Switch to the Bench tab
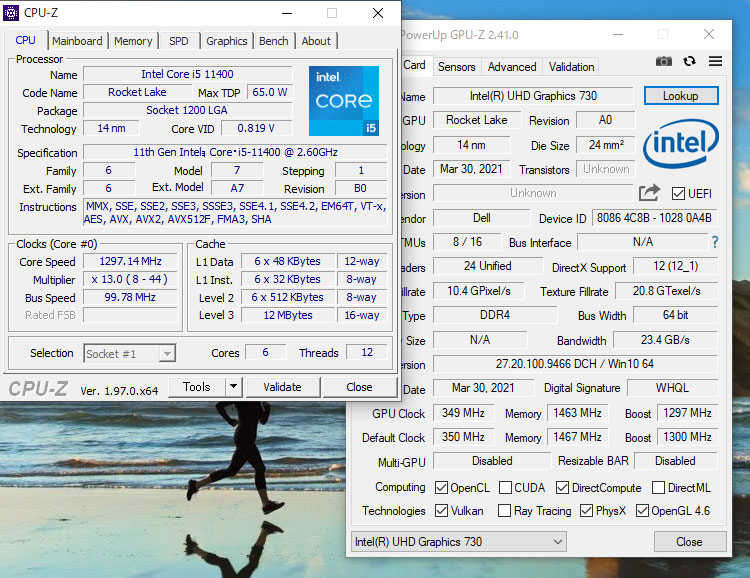Viewport: 750px width, 578px height. coord(274,41)
